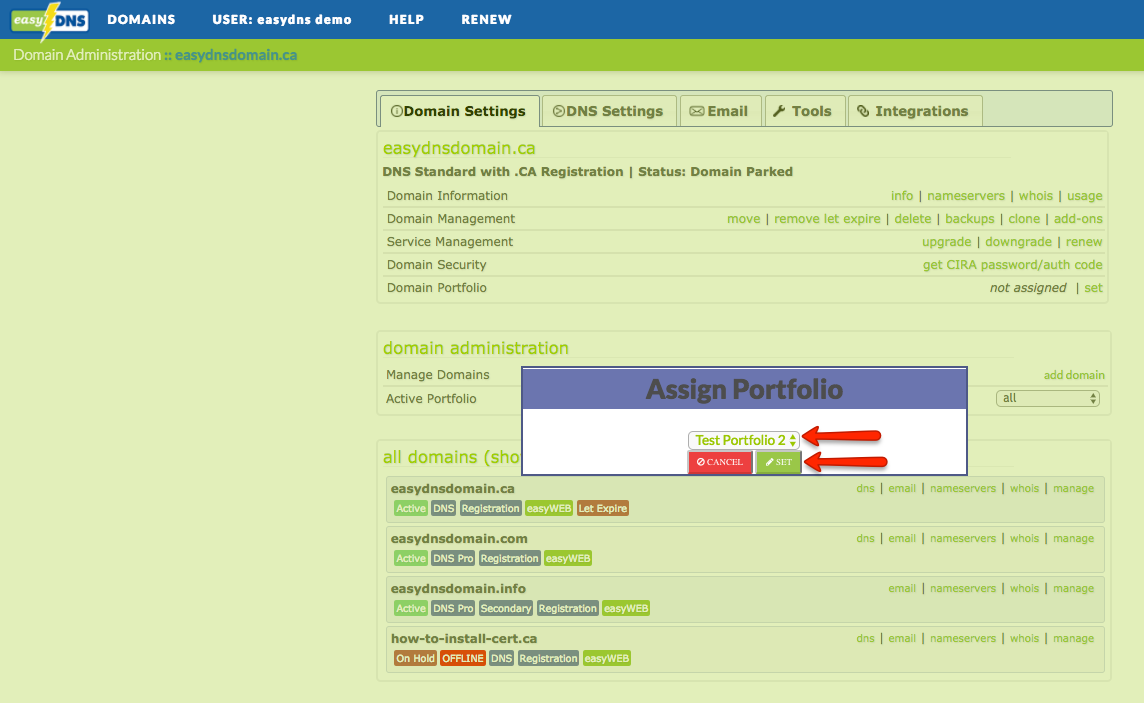The image size is (1144, 703).
Task: Click manage for easydnsdomain.com
Action: [x=1074, y=538]
